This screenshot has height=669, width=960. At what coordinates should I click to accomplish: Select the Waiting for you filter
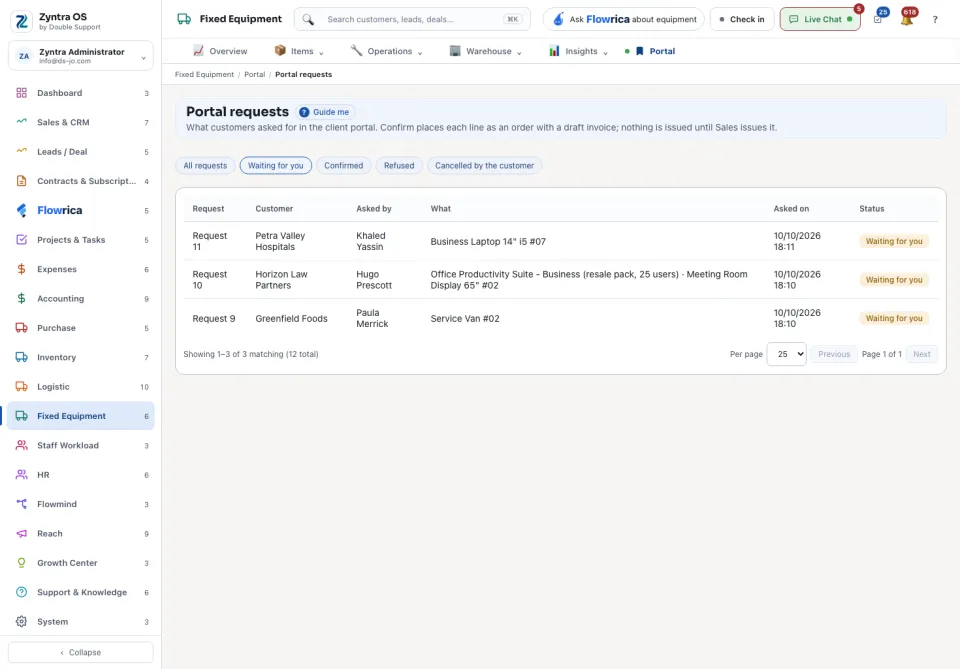pos(276,166)
